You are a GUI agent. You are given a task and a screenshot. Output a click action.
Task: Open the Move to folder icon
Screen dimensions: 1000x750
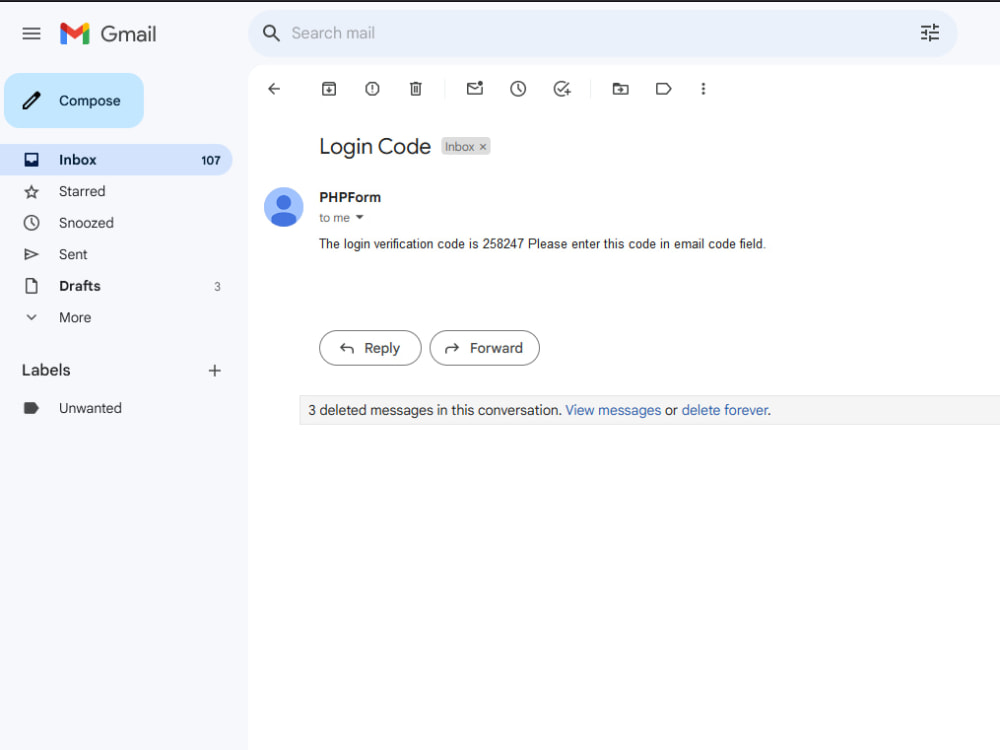point(621,89)
